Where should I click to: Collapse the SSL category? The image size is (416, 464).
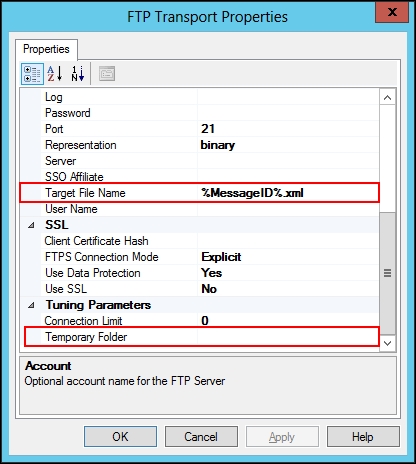tap(31, 225)
